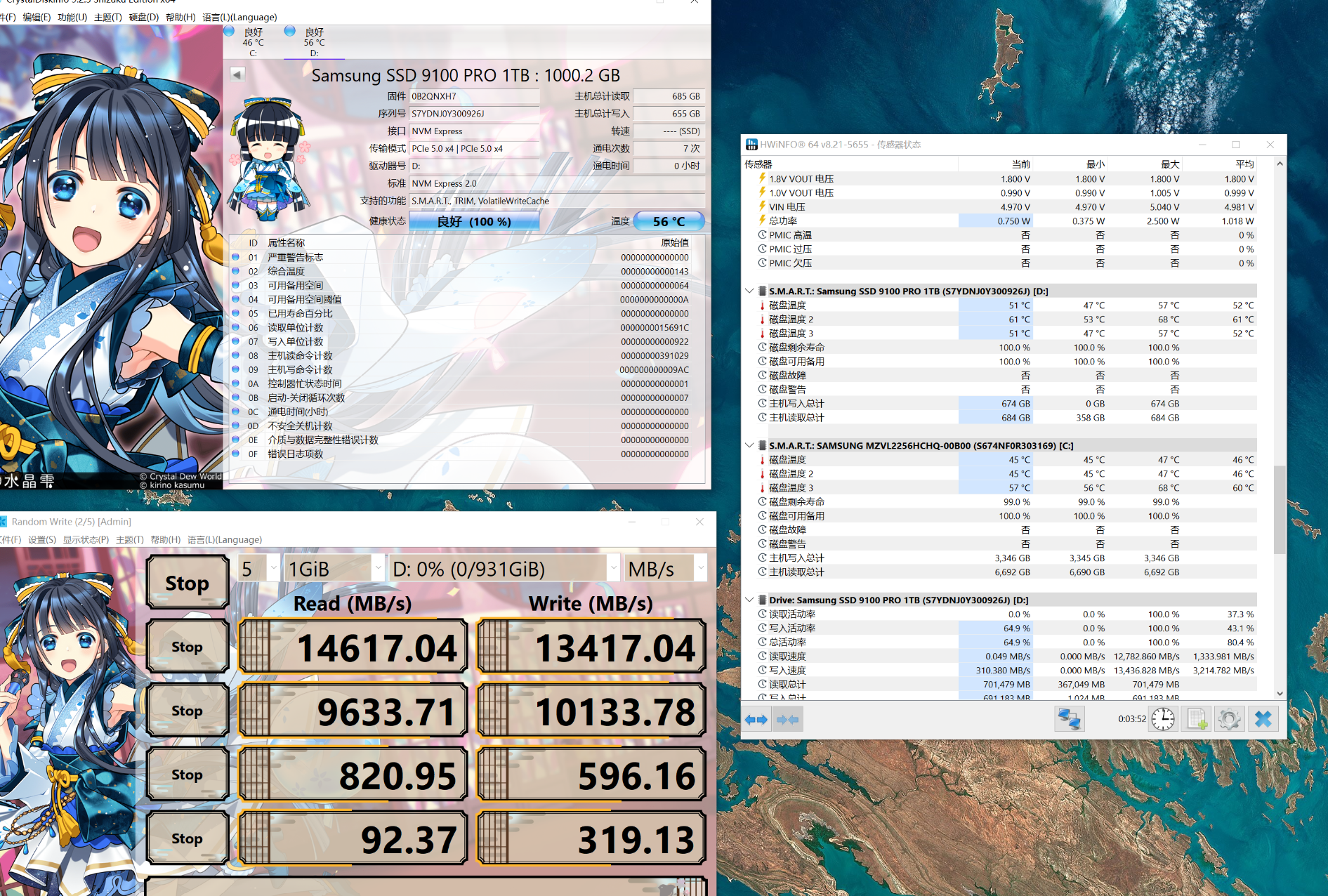Click the HWiNFO scrollbar up arrow
This screenshot has height=896, width=1328.
(x=1280, y=164)
